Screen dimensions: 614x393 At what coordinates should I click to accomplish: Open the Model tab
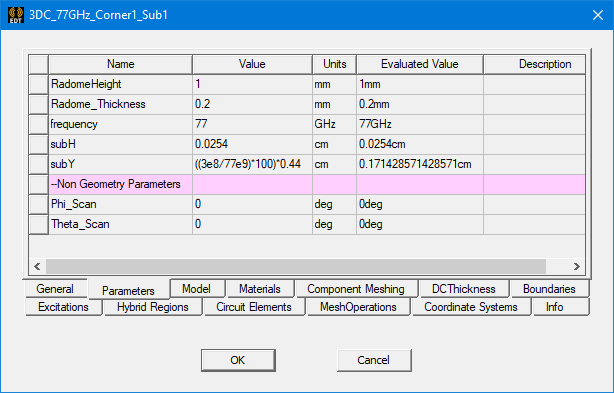click(x=197, y=289)
